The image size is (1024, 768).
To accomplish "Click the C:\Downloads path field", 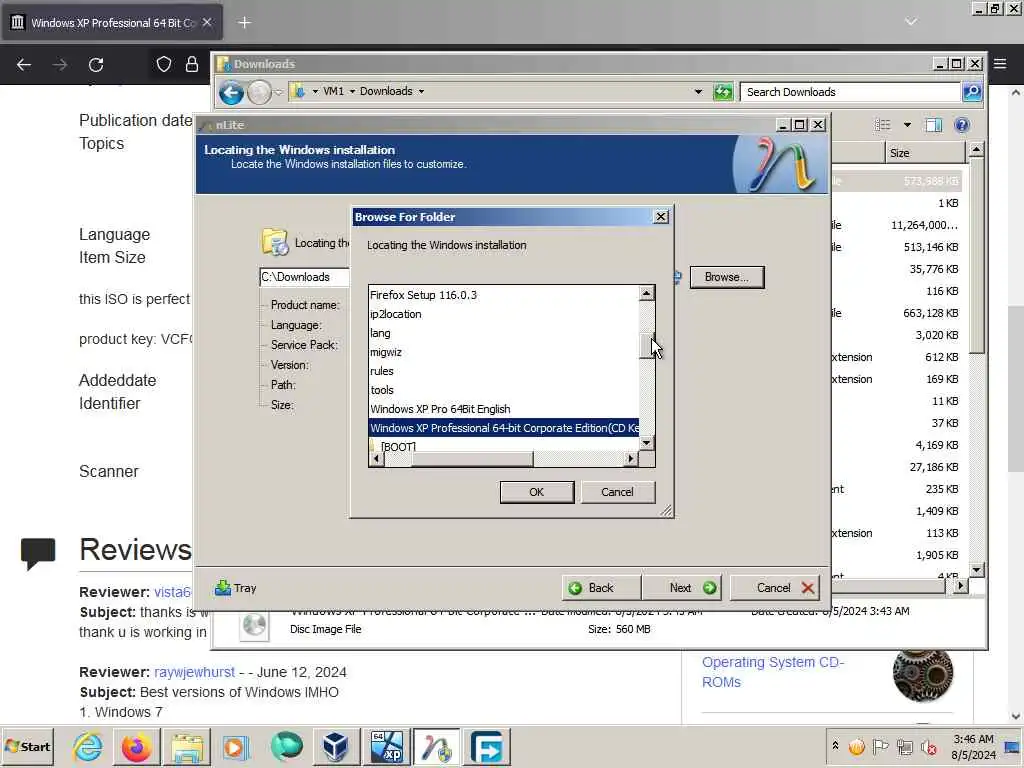I will 304,277.
